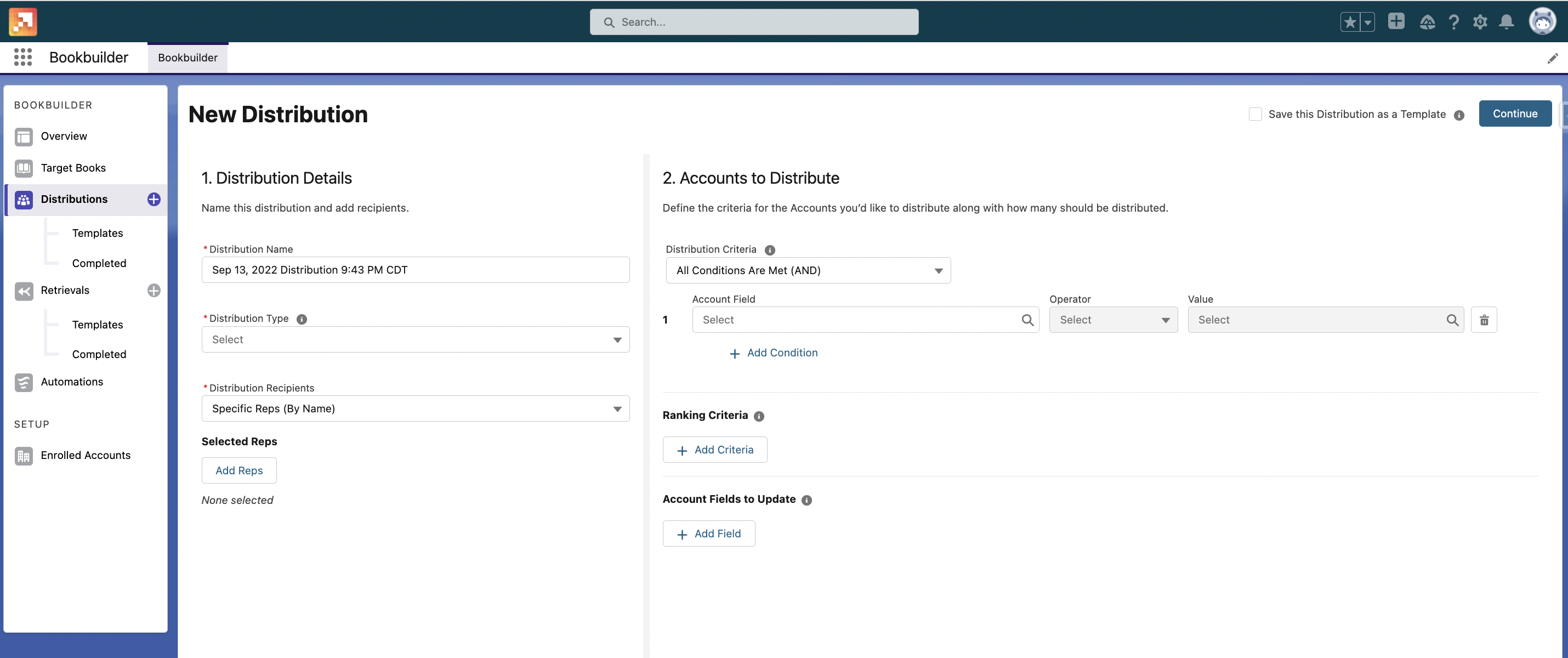Open Completed under Retrievals
The image size is (1568, 658).
(99, 355)
